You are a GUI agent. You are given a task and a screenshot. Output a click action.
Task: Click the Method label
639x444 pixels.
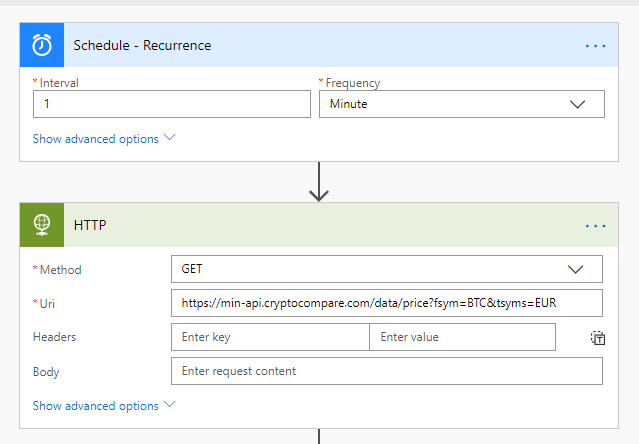click(x=60, y=269)
